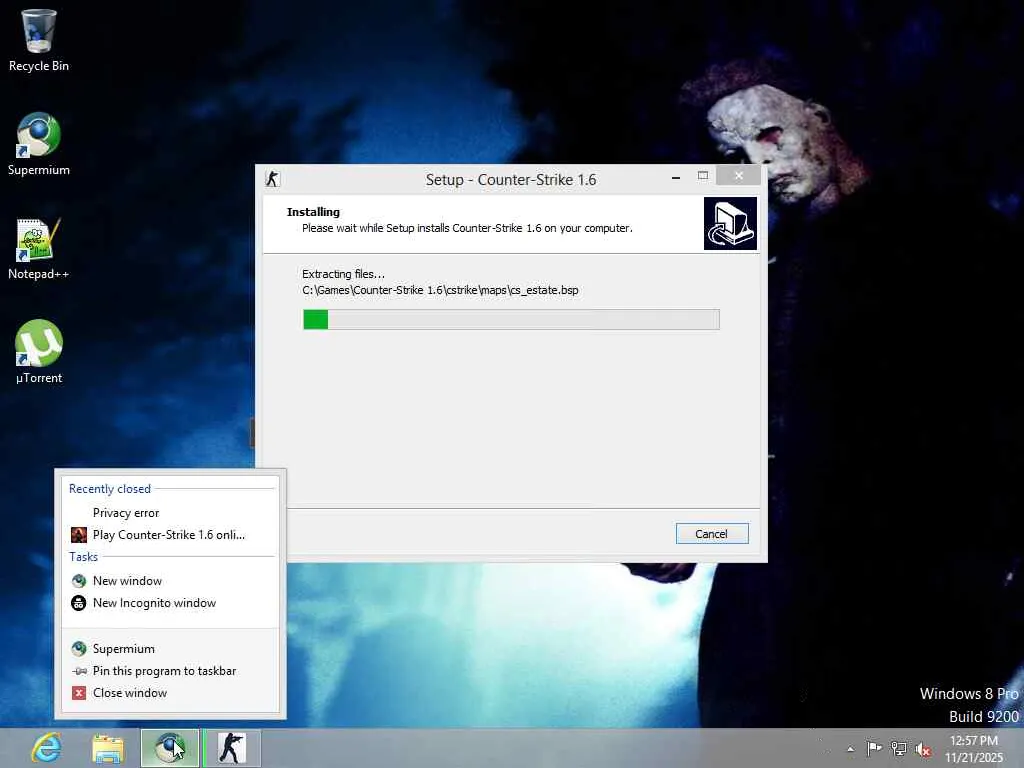Click the setup window's close button
This screenshot has height=768, width=1024.
pyautogui.click(x=739, y=176)
